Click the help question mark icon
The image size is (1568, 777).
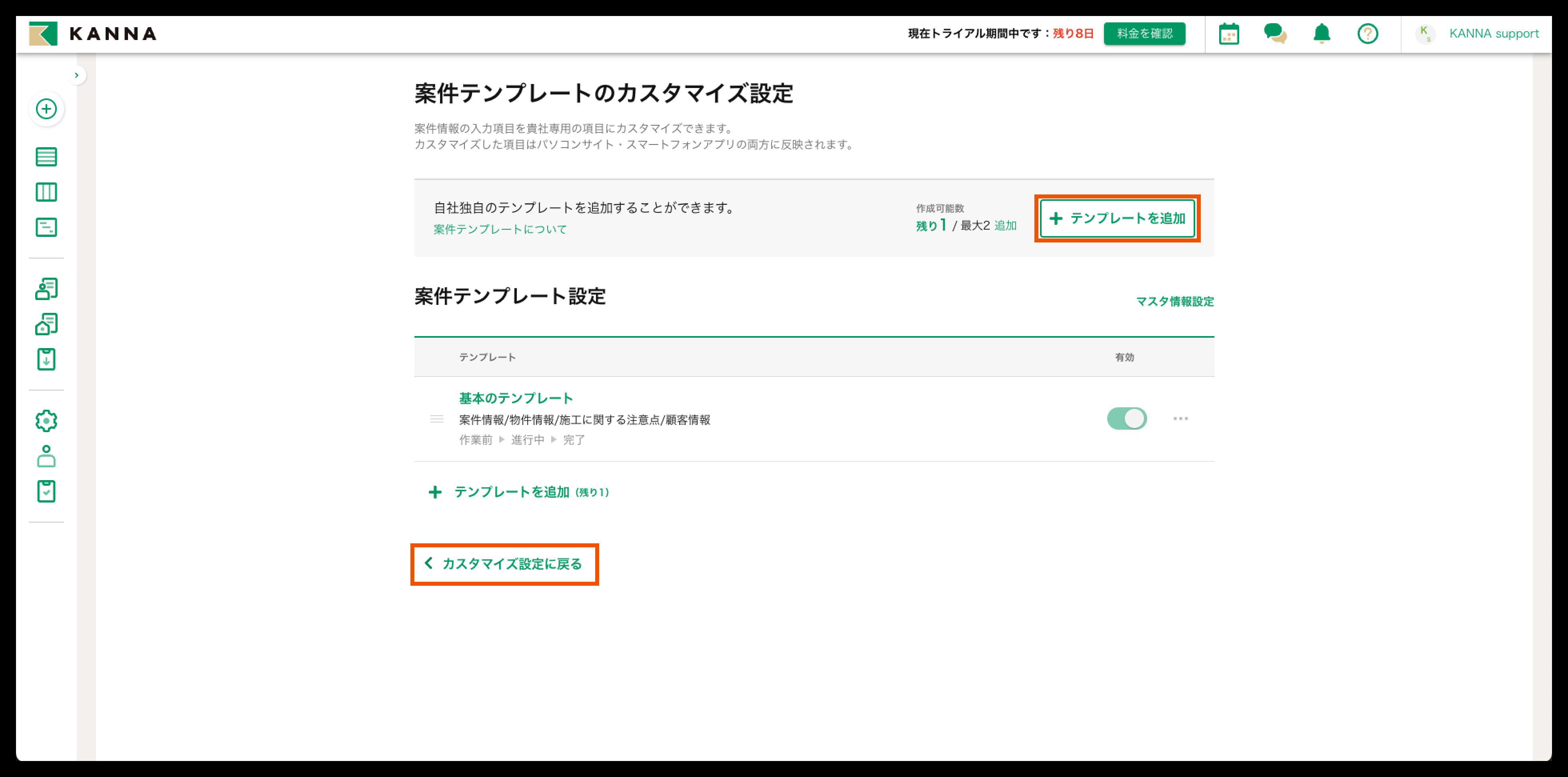click(1368, 34)
